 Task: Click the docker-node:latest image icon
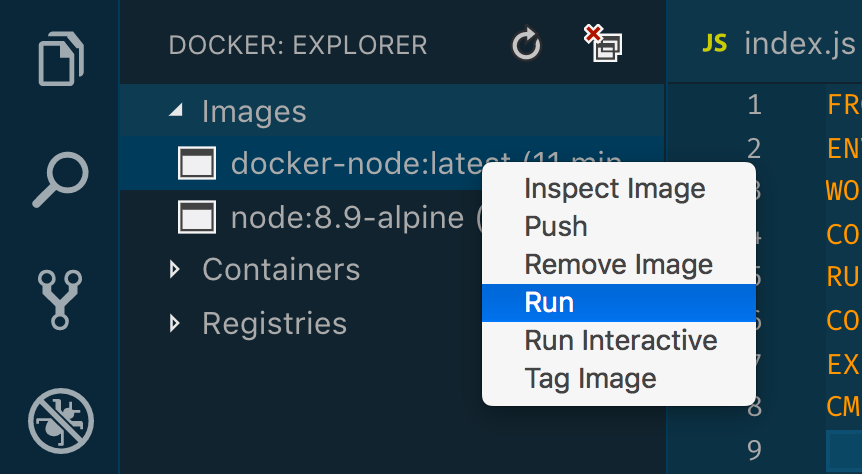197,163
